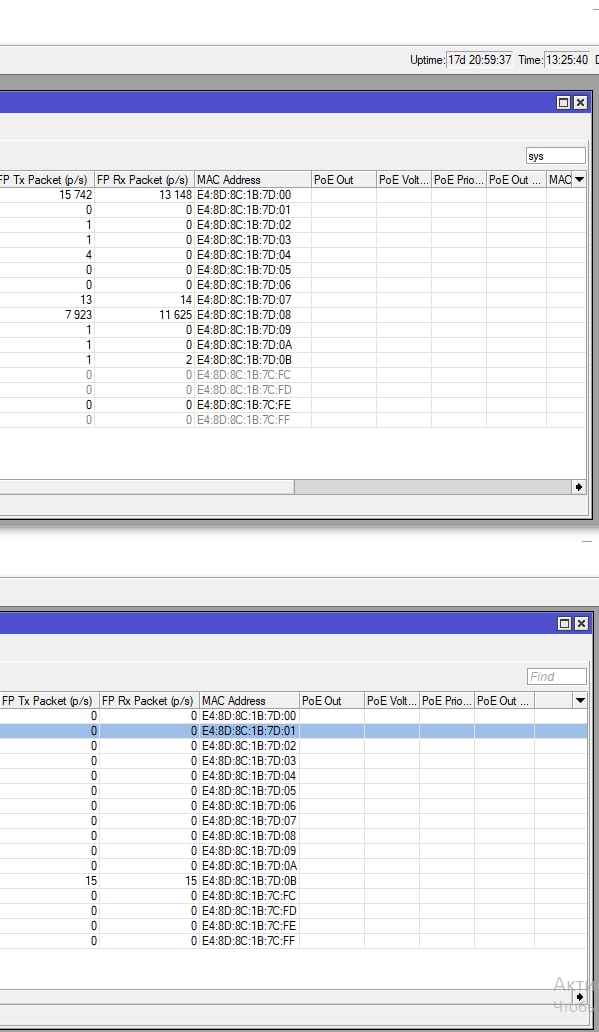
Task: Select lower row with MAC E4:8D:8C:1B:7C:FC
Action: (294, 896)
